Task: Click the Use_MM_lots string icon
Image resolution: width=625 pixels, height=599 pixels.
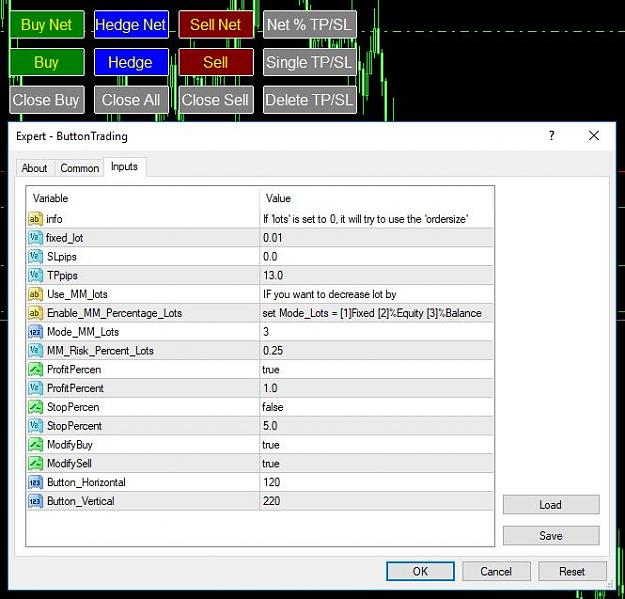Action: (x=35, y=294)
